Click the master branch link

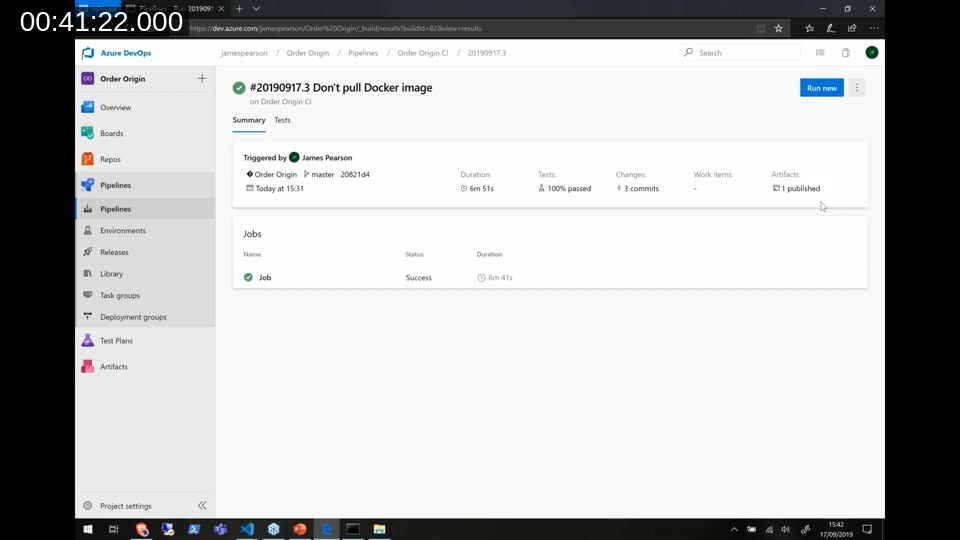(x=319, y=174)
